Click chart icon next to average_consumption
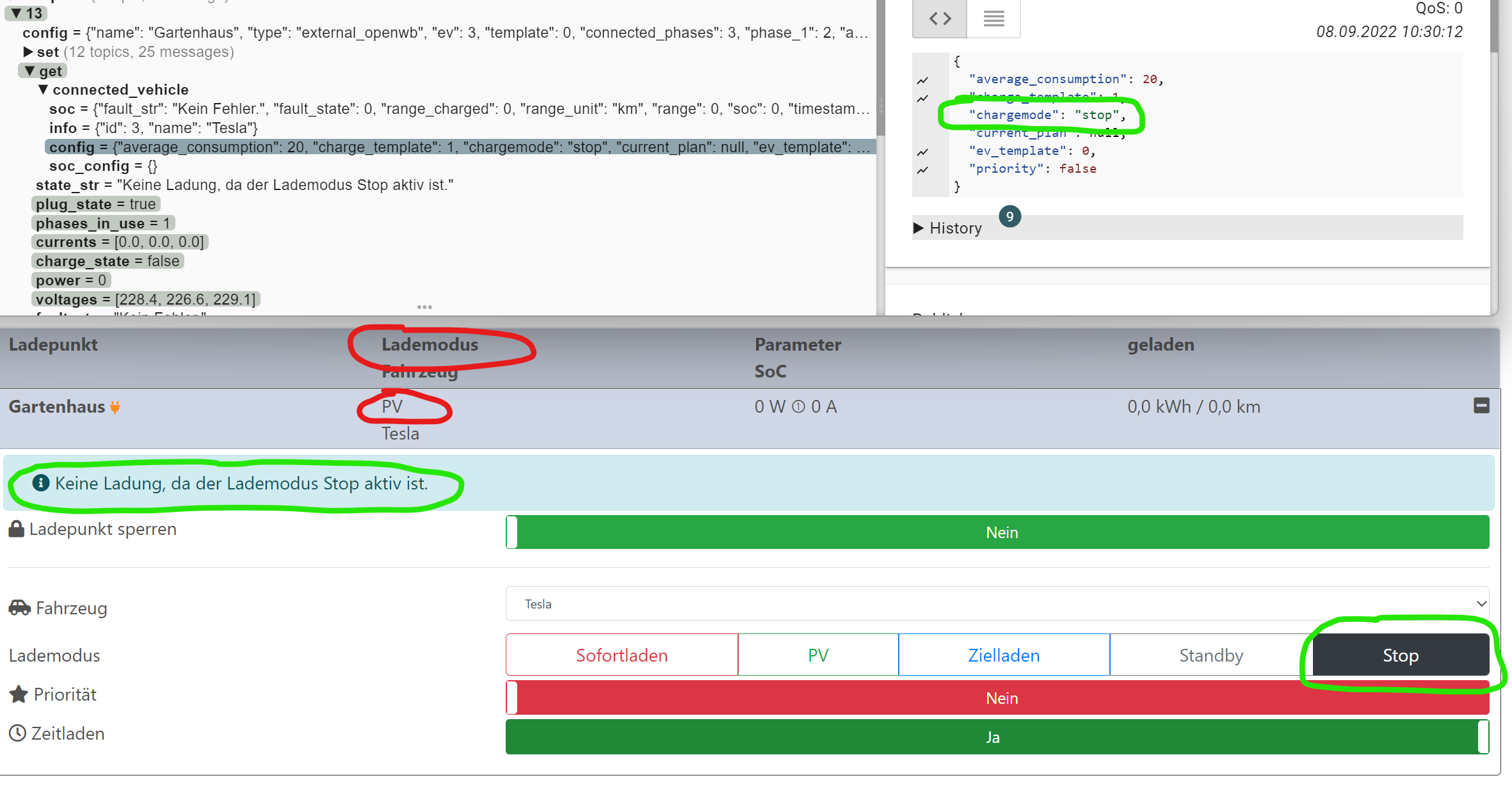This screenshot has width=1512, height=787. 922,80
